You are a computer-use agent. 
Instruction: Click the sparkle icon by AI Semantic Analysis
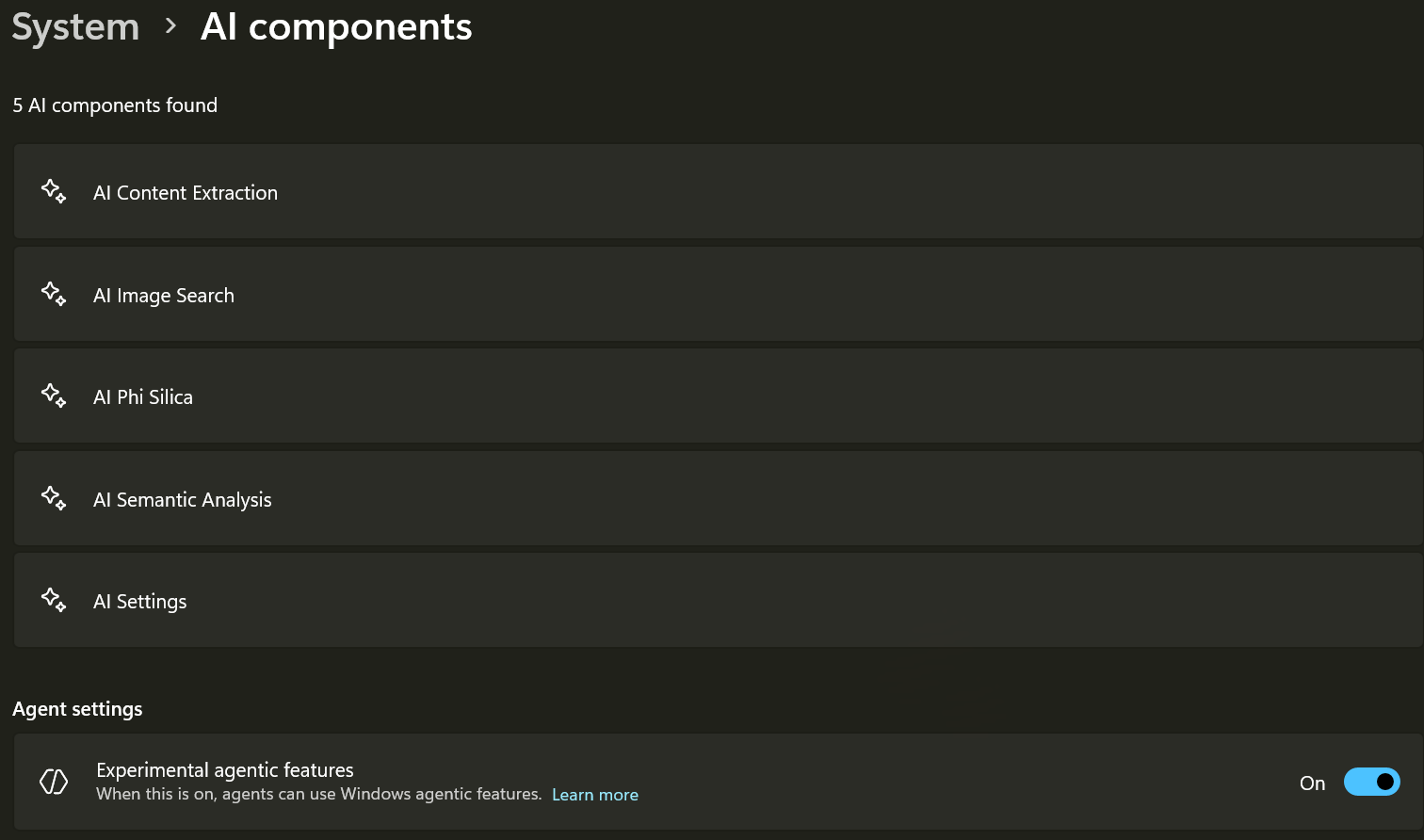[x=54, y=498]
